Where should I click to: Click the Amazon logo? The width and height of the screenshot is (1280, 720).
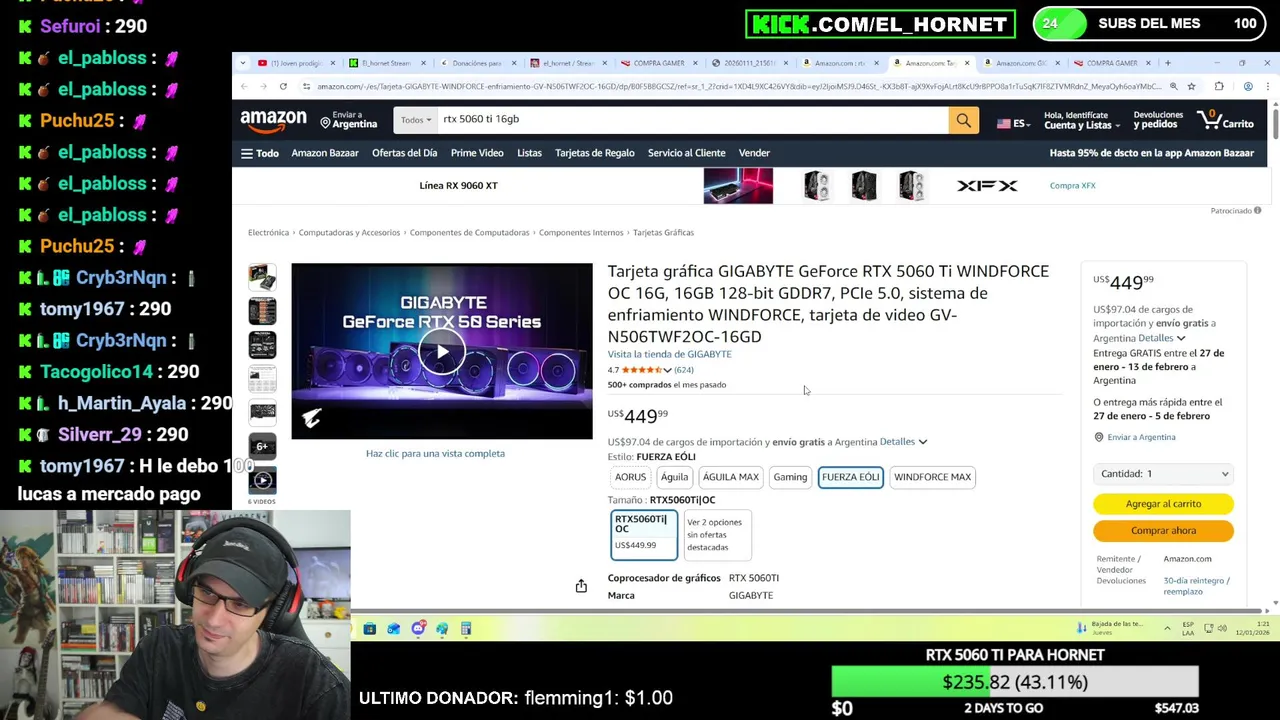point(273,121)
